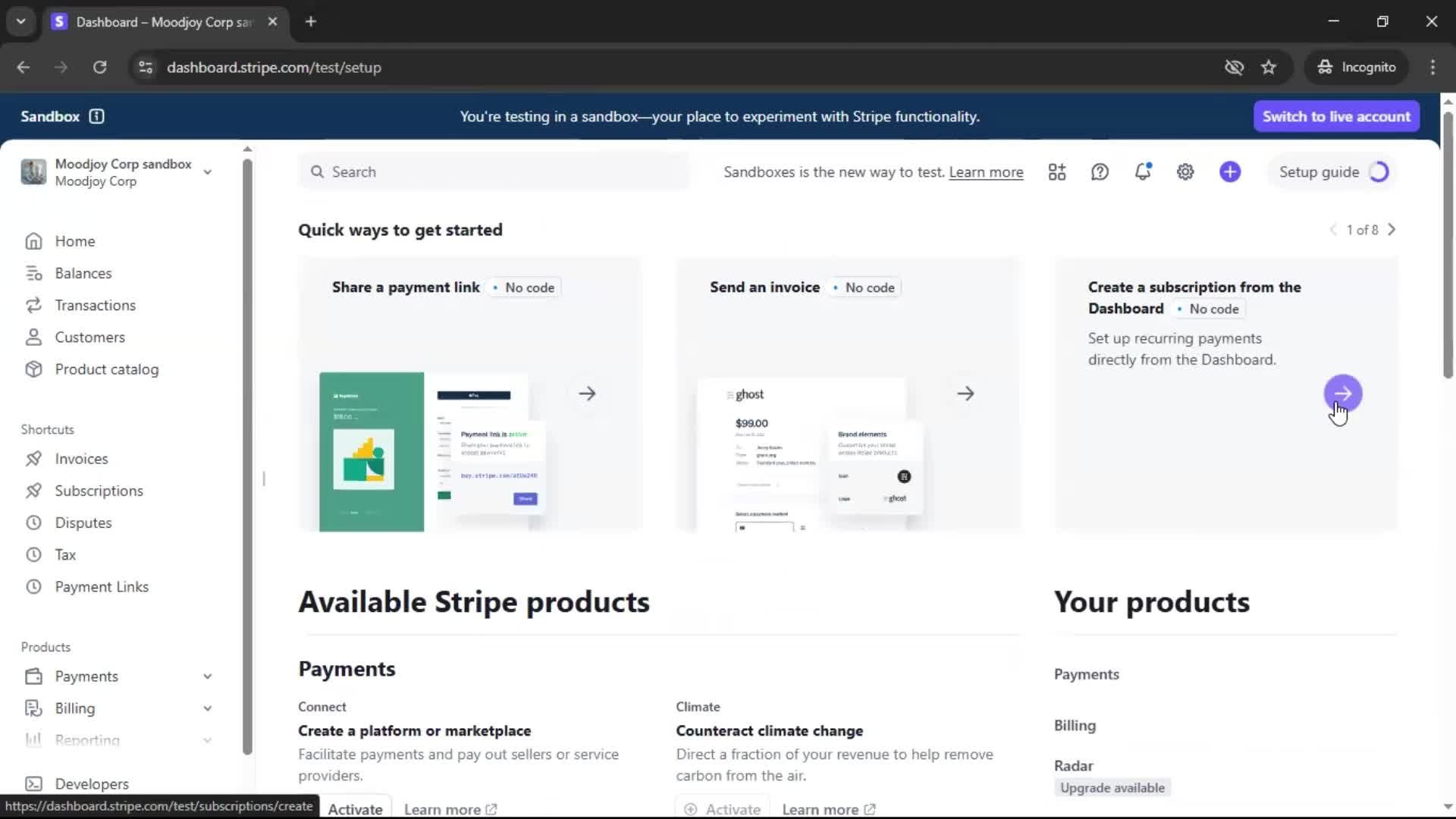
Task: Click the Search input field
Action: pyautogui.click(x=493, y=172)
